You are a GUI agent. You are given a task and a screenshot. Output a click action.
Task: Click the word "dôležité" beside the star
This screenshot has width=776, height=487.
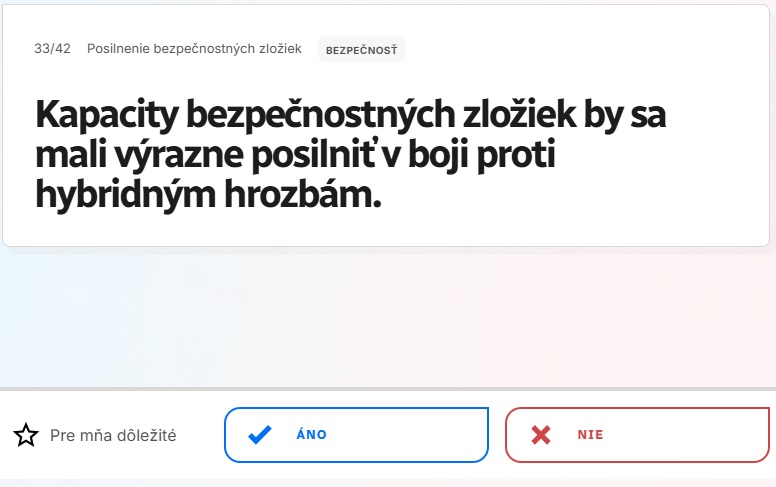click(x=143, y=435)
